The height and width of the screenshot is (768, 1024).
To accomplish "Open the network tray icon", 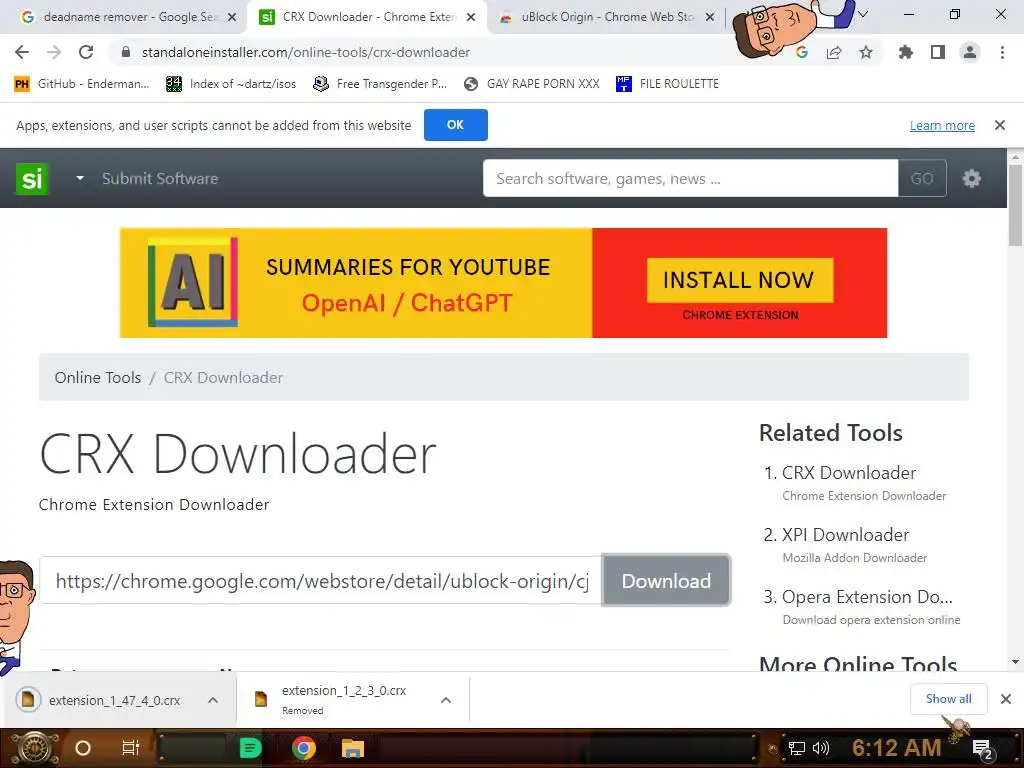I will tap(796, 748).
